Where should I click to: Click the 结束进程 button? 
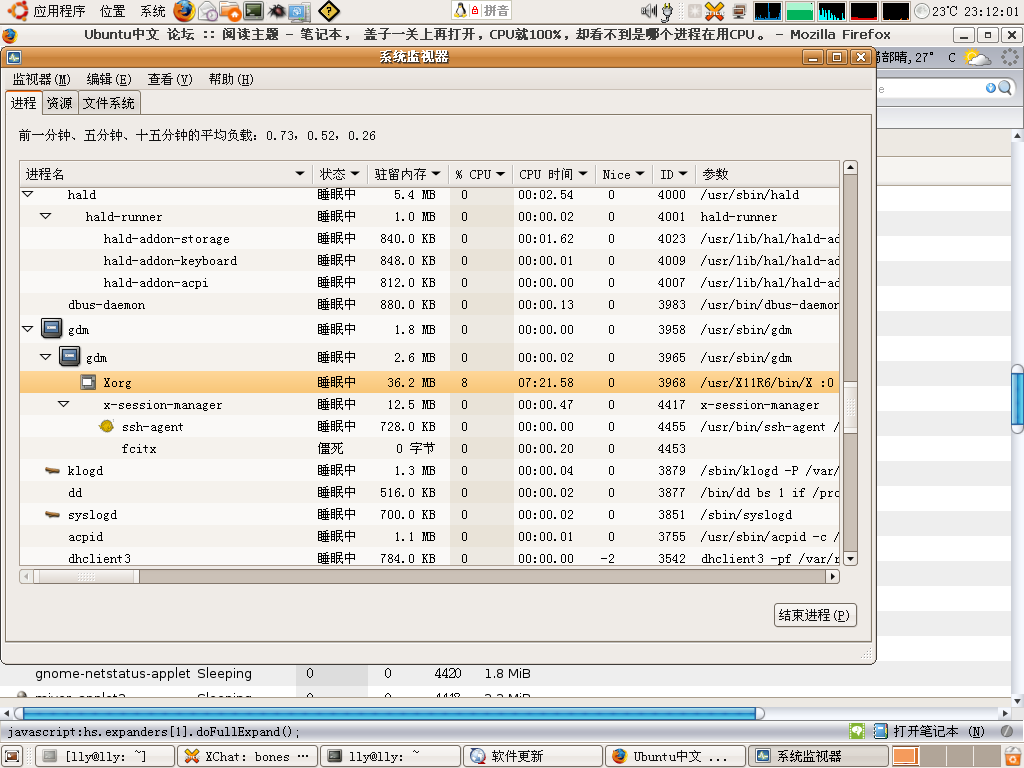coord(814,615)
